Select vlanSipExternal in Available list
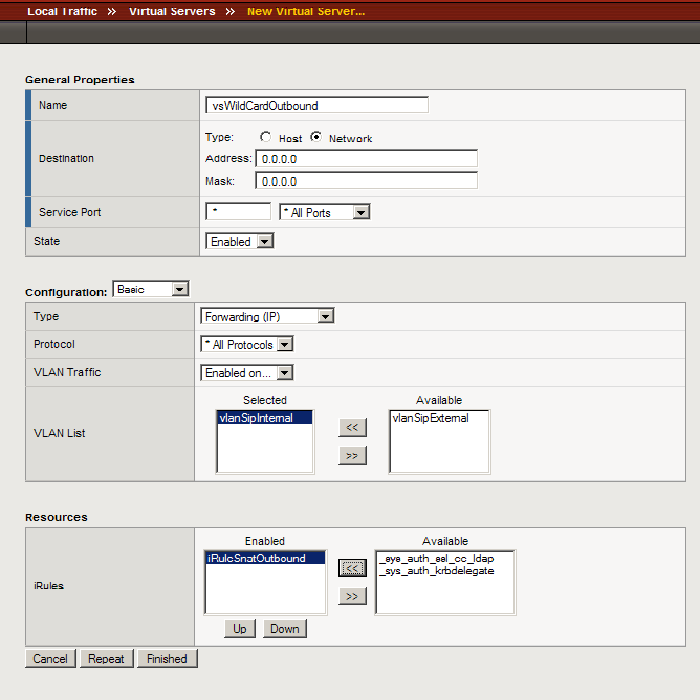The width and height of the screenshot is (700, 700). click(430, 418)
